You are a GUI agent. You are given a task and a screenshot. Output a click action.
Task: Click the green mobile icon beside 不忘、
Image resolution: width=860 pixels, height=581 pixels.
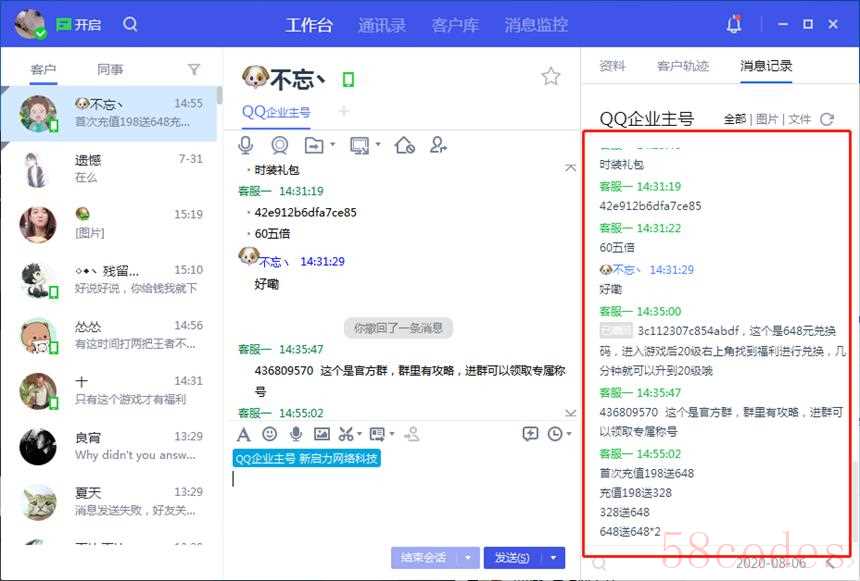(x=348, y=80)
